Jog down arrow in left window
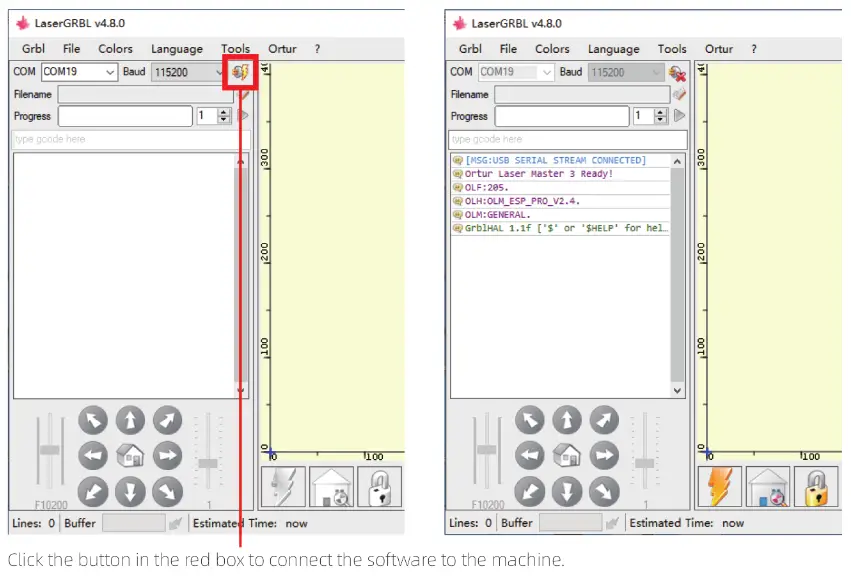This screenshot has height=582, width=851. click(x=130, y=492)
